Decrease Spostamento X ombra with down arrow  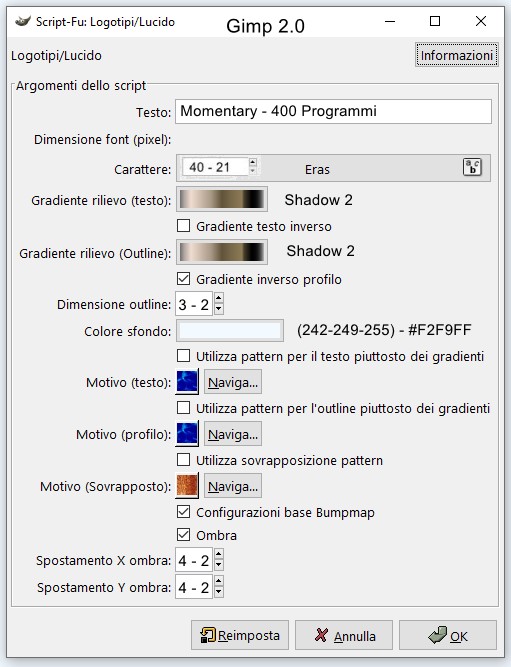point(219,565)
